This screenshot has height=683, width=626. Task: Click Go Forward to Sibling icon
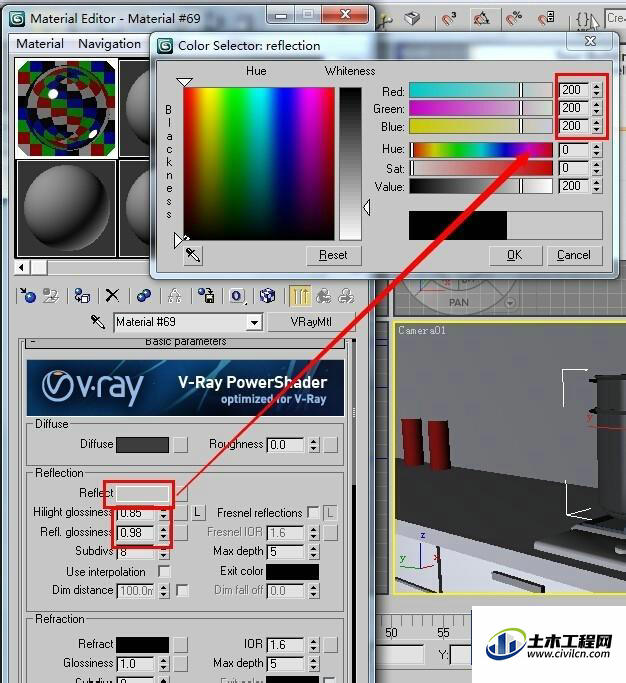346,296
